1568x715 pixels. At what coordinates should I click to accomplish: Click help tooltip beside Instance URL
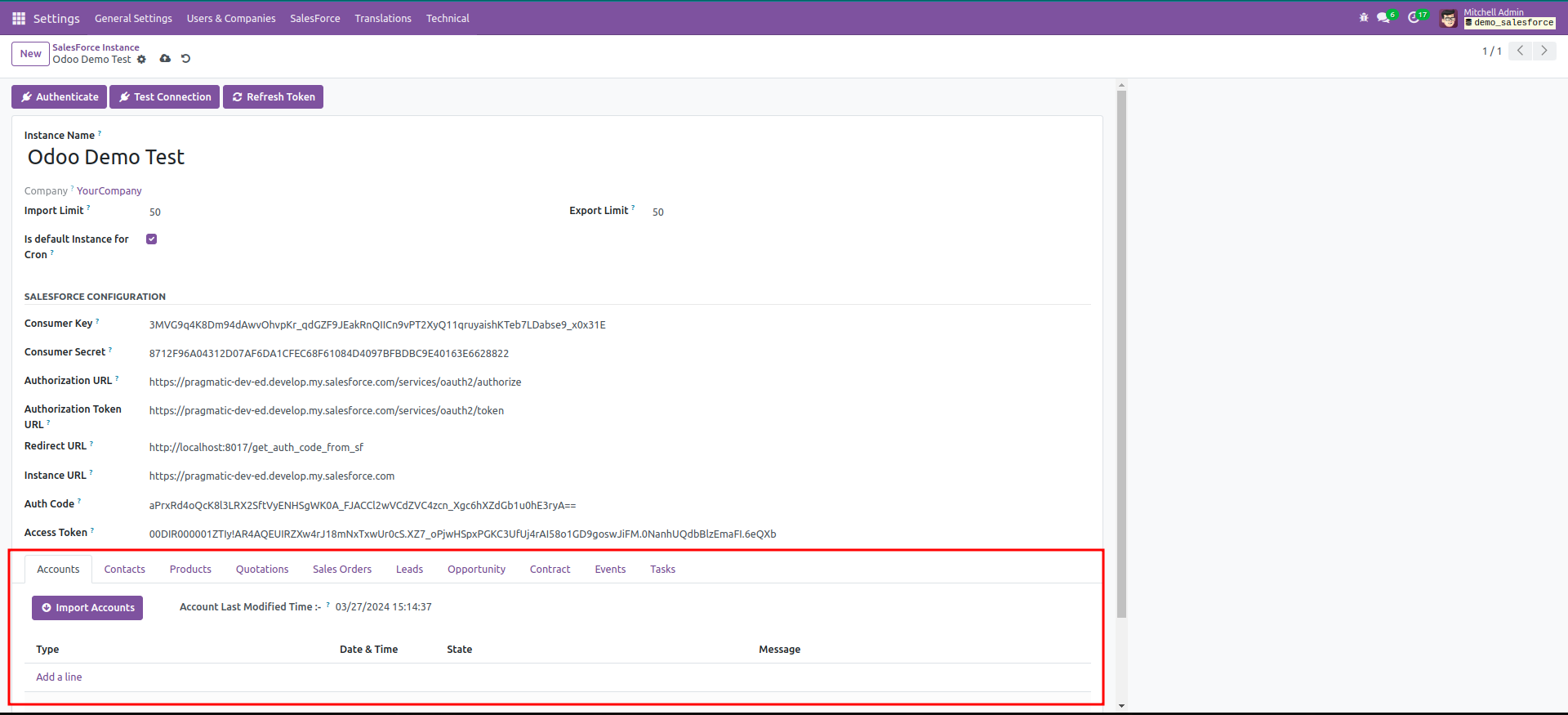coord(91,472)
